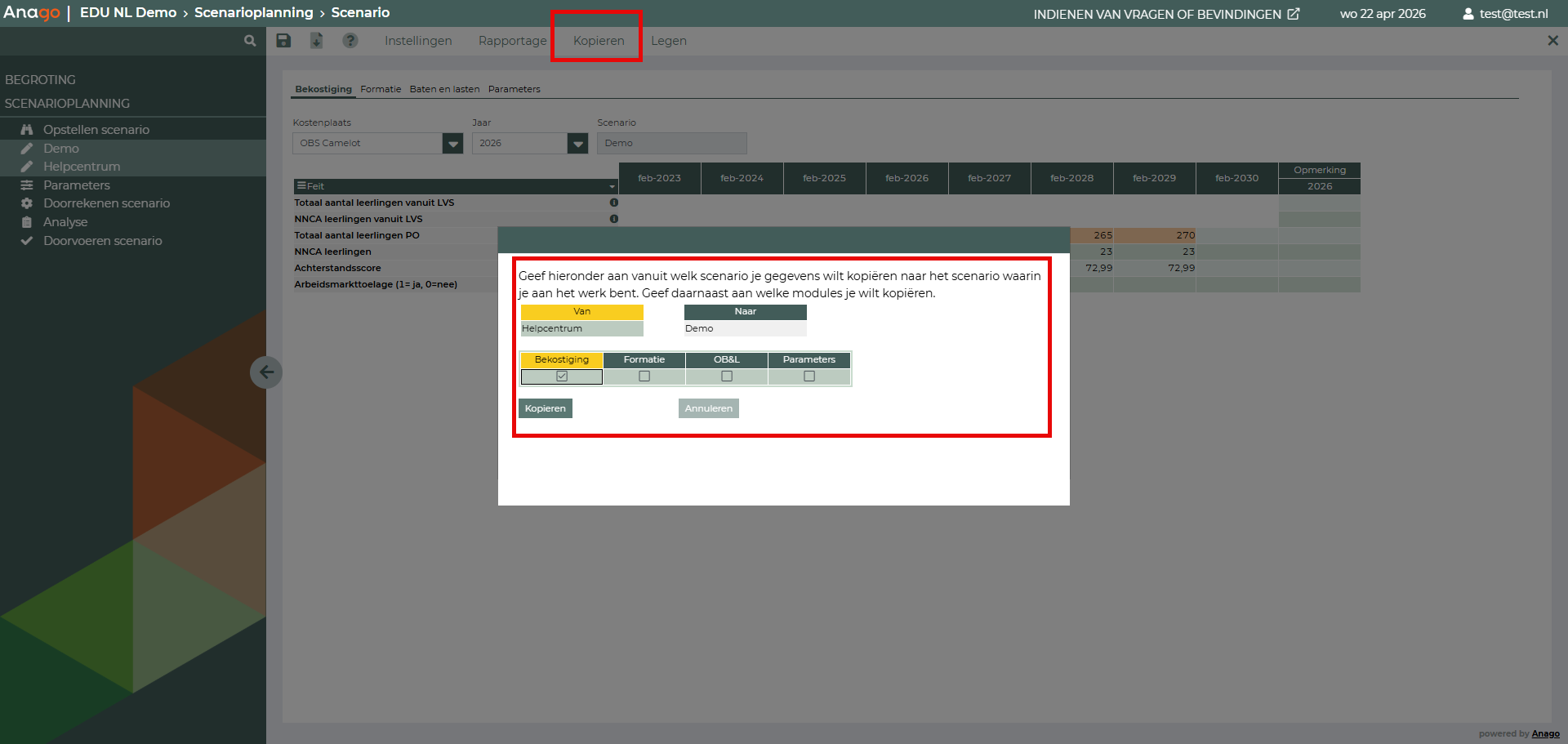This screenshot has width=1568, height=744.
Task: Uncheck the Bekostiging checkbox
Action: point(562,376)
